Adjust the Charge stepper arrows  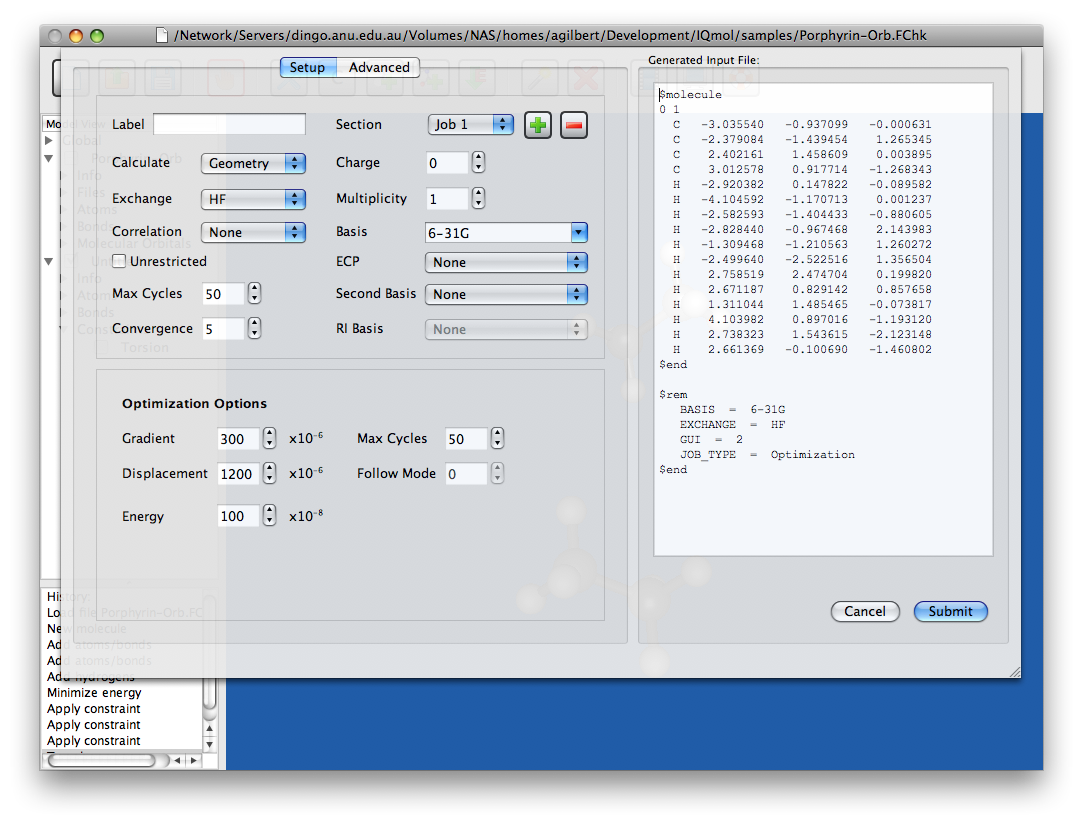point(479,162)
